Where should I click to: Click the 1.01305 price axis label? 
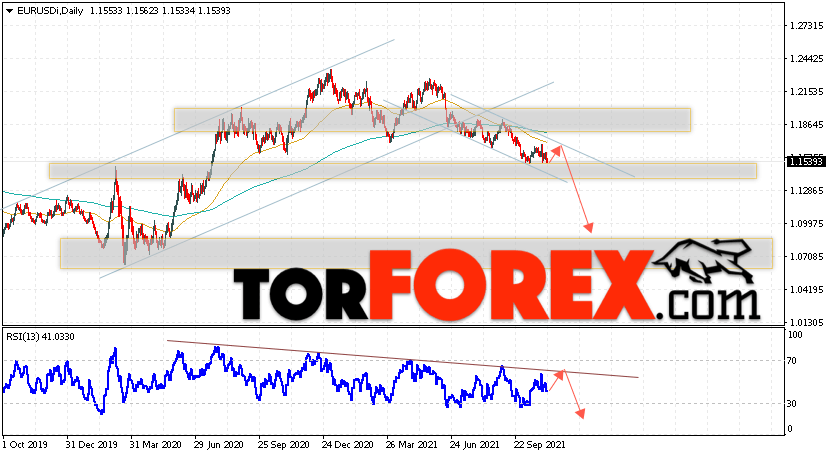pyautogui.click(x=806, y=323)
